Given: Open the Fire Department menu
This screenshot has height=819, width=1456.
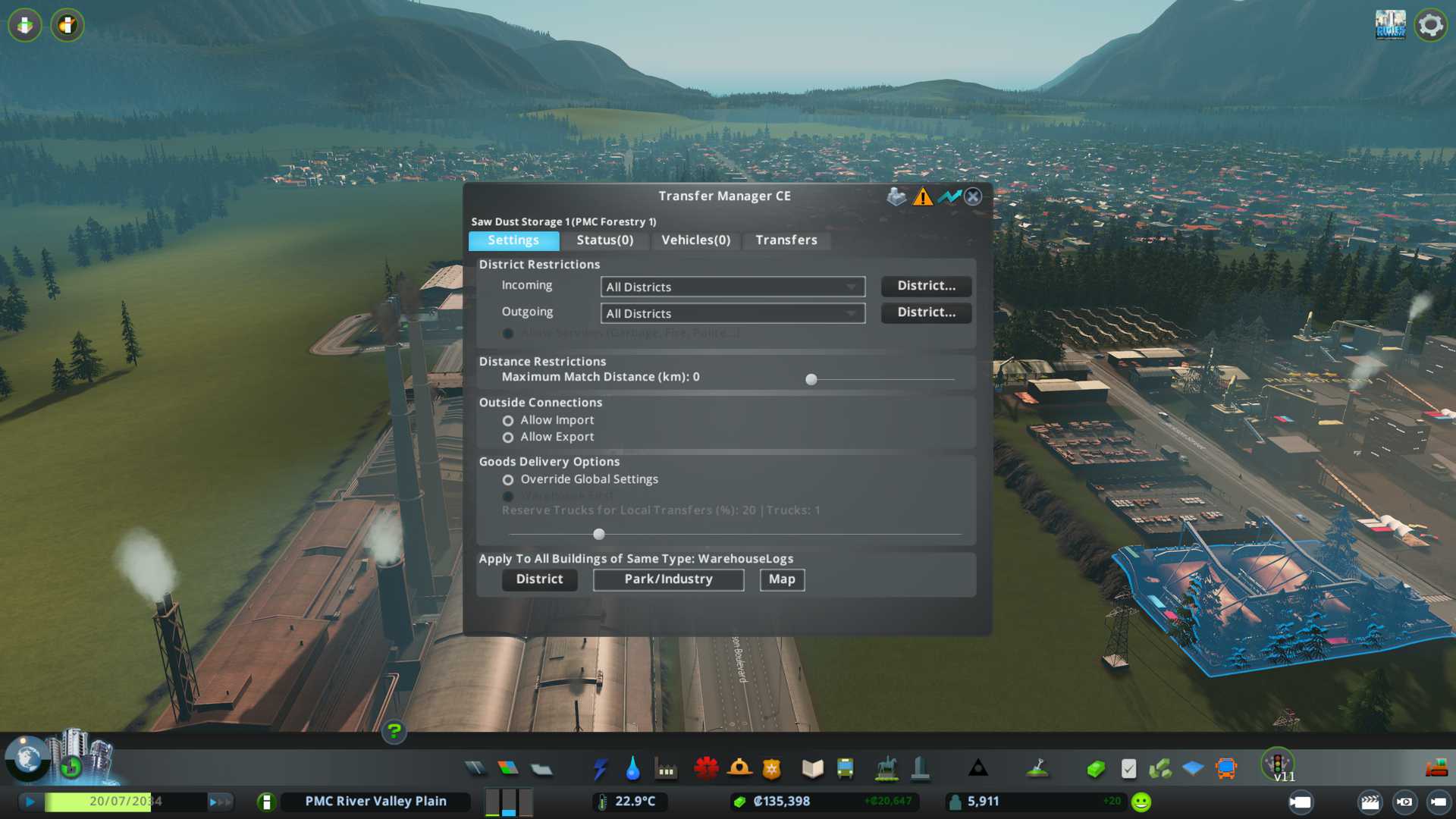Looking at the screenshot, I should tap(739, 769).
